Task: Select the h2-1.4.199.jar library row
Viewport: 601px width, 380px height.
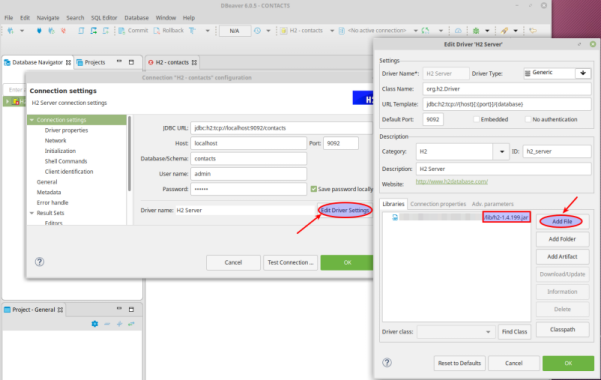Action: pos(456,217)
